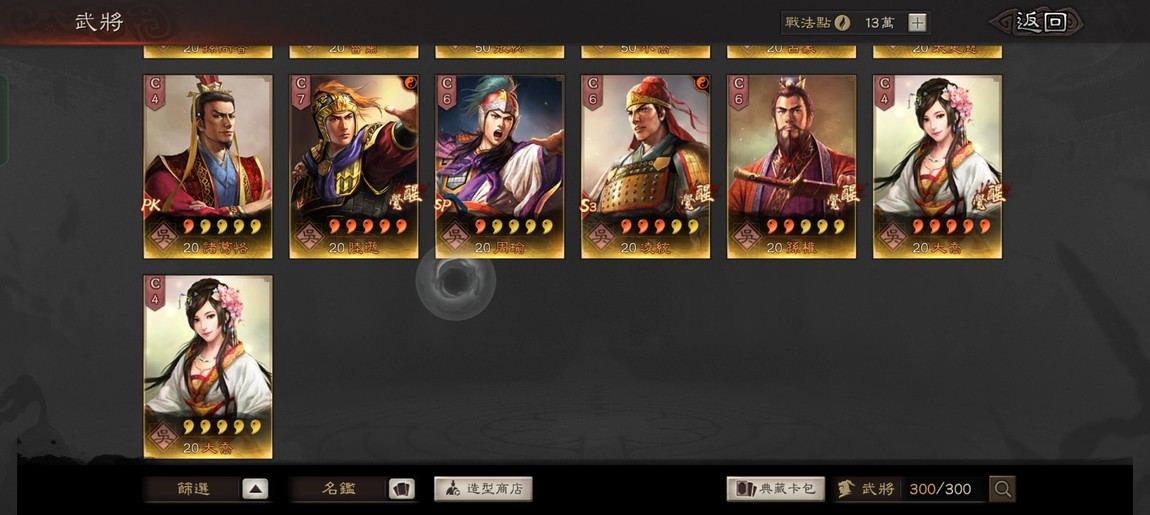Viewport: 1150px width, 515px height.
Task: Select the awakened 大喬 card in top row
Action: click(x=937, y=167)
